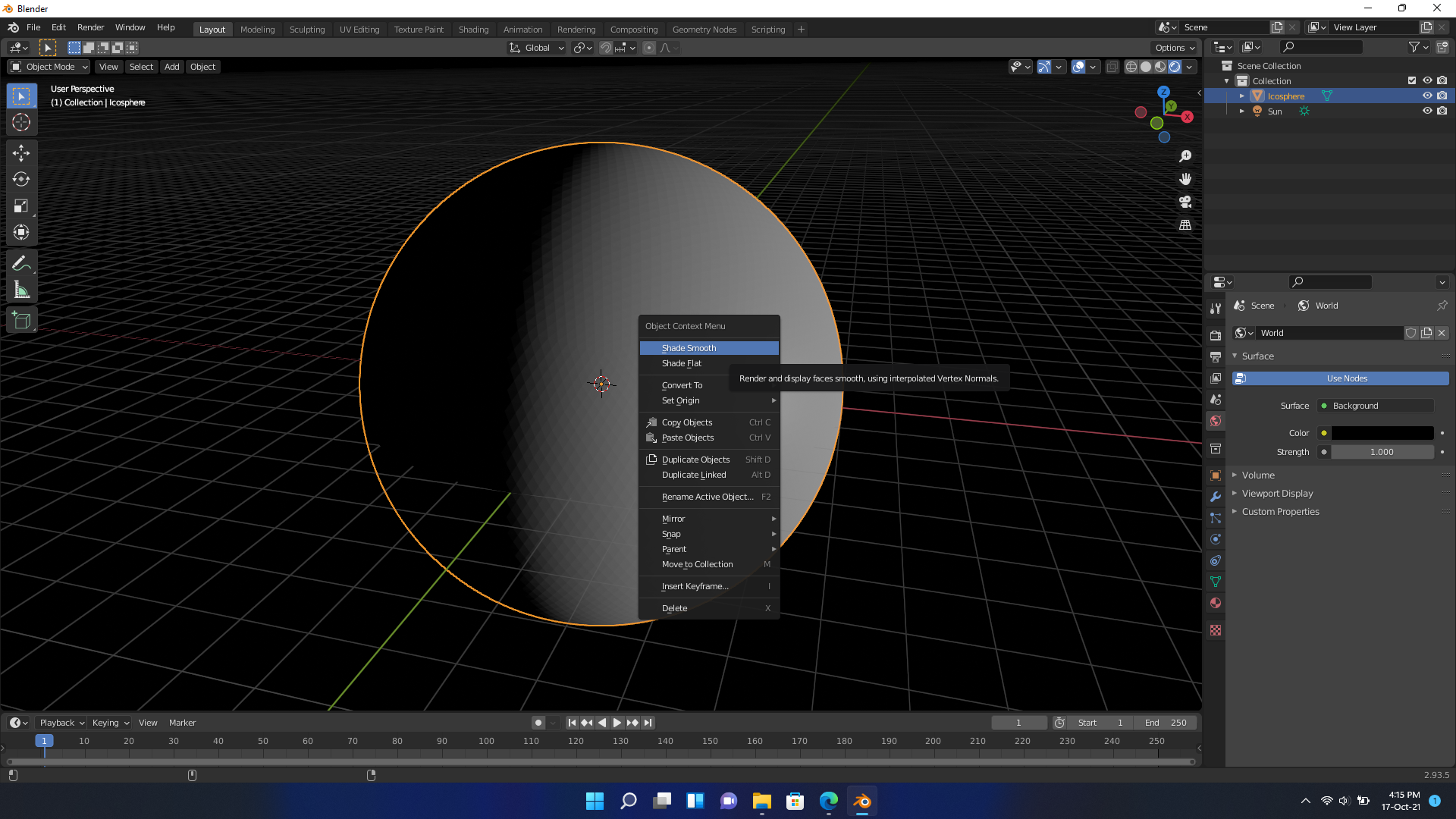Select the Move tool in toolbar
Image resolution: width=1456 pixels, height=819 pixels.
[21, 152]
